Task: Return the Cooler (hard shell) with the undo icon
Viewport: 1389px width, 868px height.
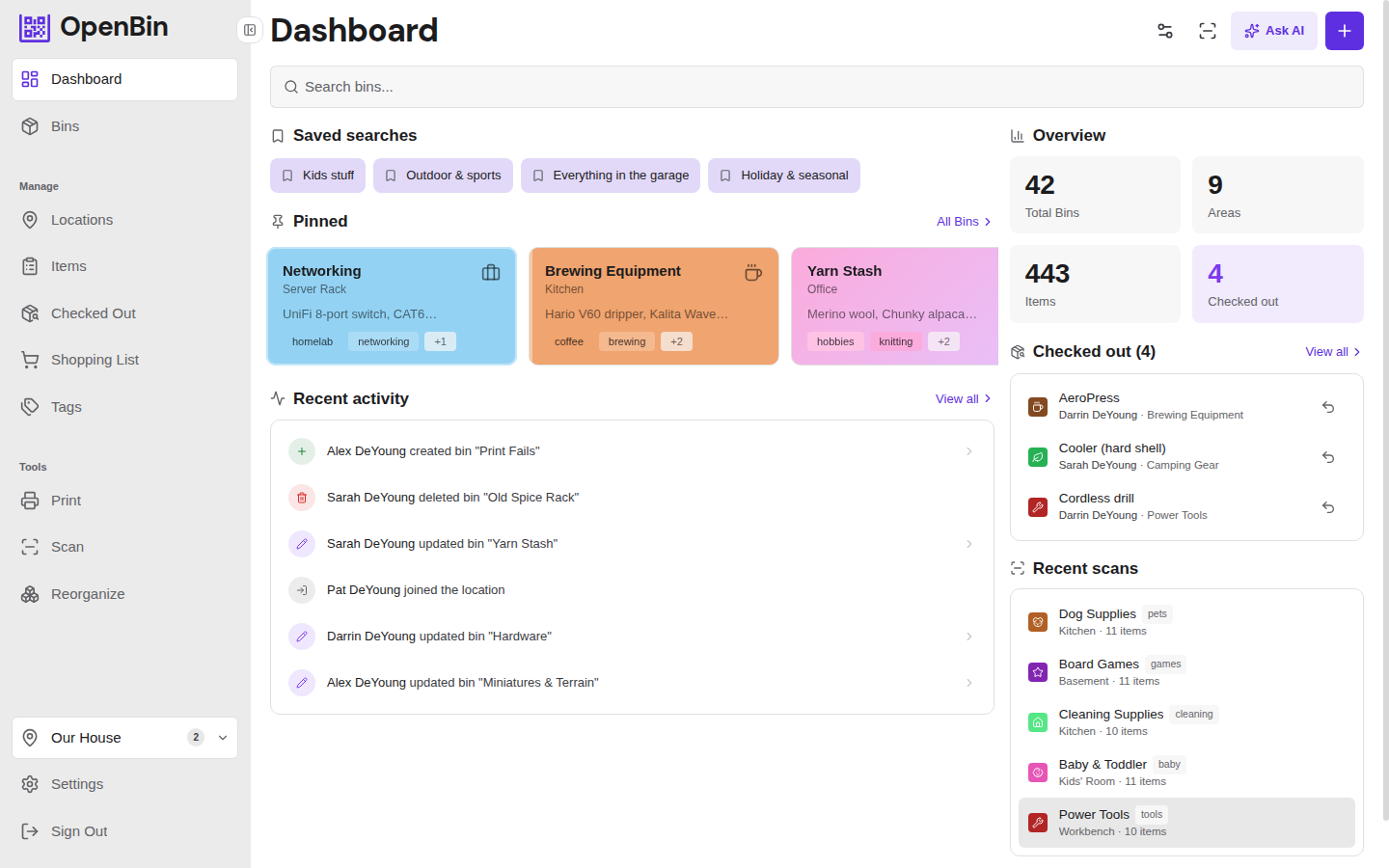Action: coord(1328,457)
